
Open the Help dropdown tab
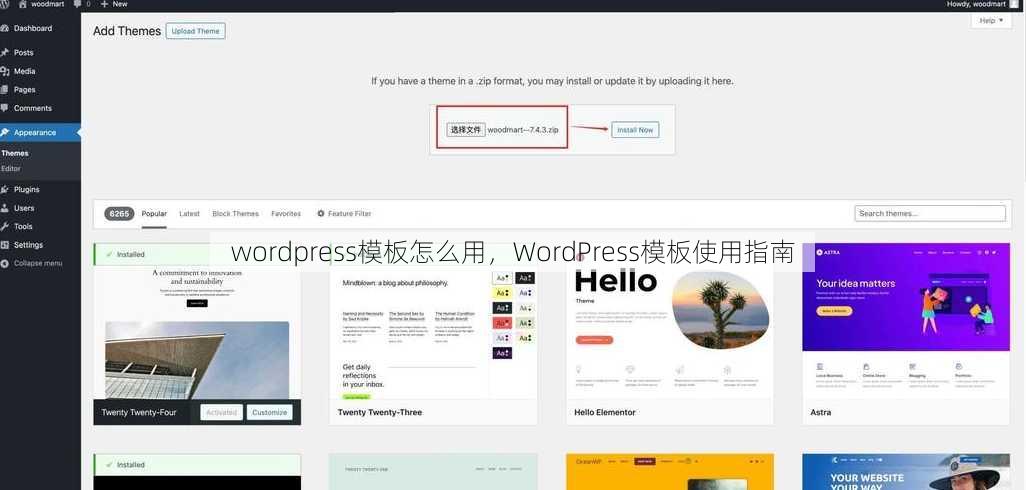(x=991, y=21)
